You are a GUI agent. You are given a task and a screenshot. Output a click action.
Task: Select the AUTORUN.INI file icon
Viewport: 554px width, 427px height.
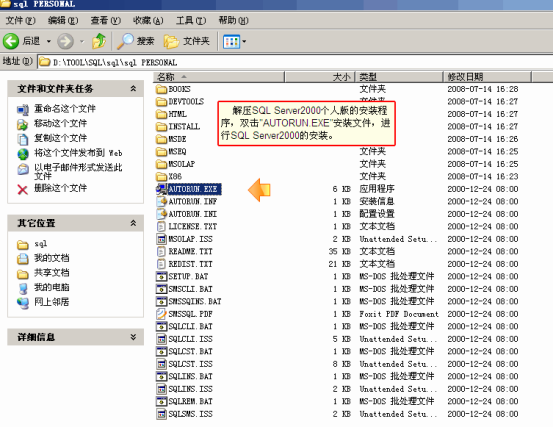(161, 214)
